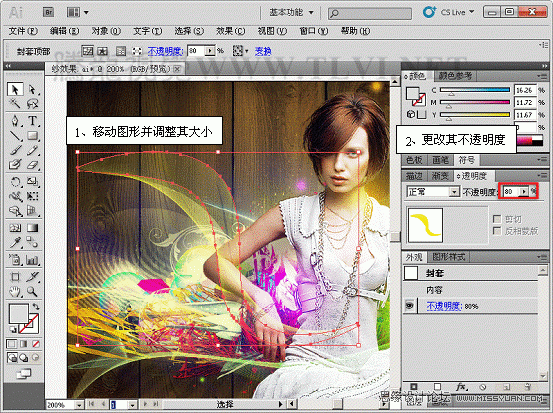Swap fill and stroke arrow icon
The width and height of the screenshot is (553, 413).
click(x=36, y=306)
